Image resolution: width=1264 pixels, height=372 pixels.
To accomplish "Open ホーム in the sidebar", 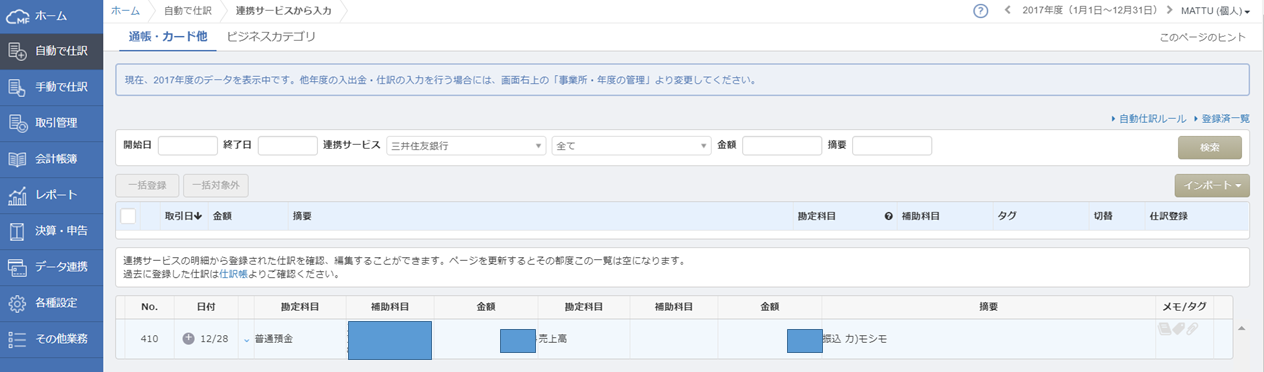I will click(51, 16).
